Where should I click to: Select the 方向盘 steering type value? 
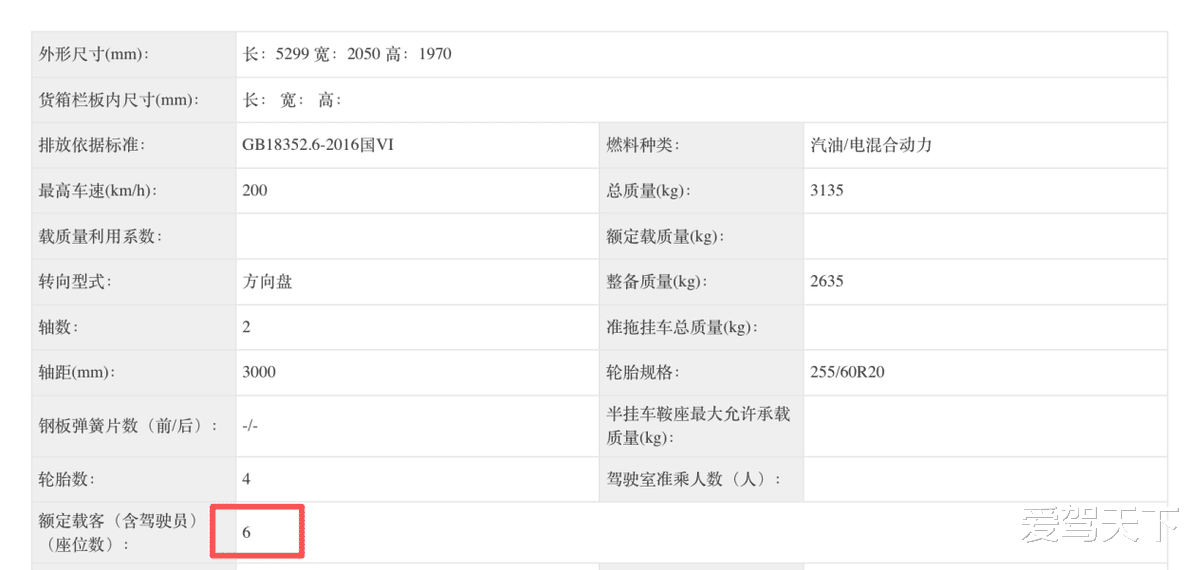pyautogui.click(x=267, y=282)
